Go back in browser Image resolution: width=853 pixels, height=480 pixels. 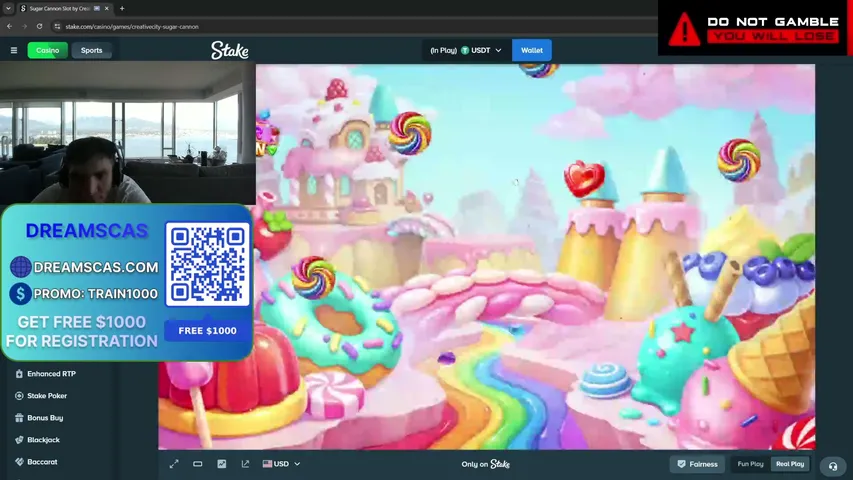(x=10, y=26)
